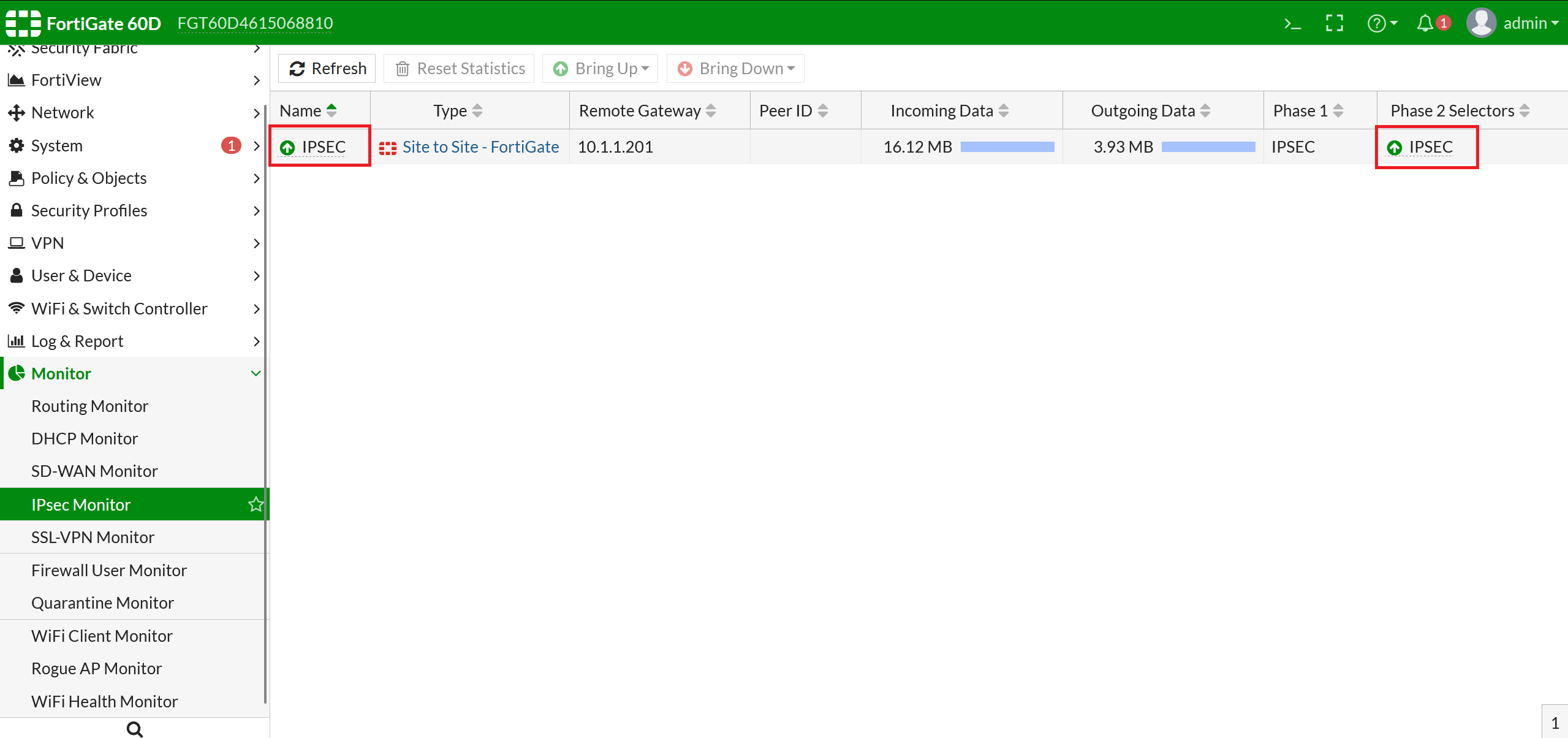Open Routing Monitor page

pos(89,406)
